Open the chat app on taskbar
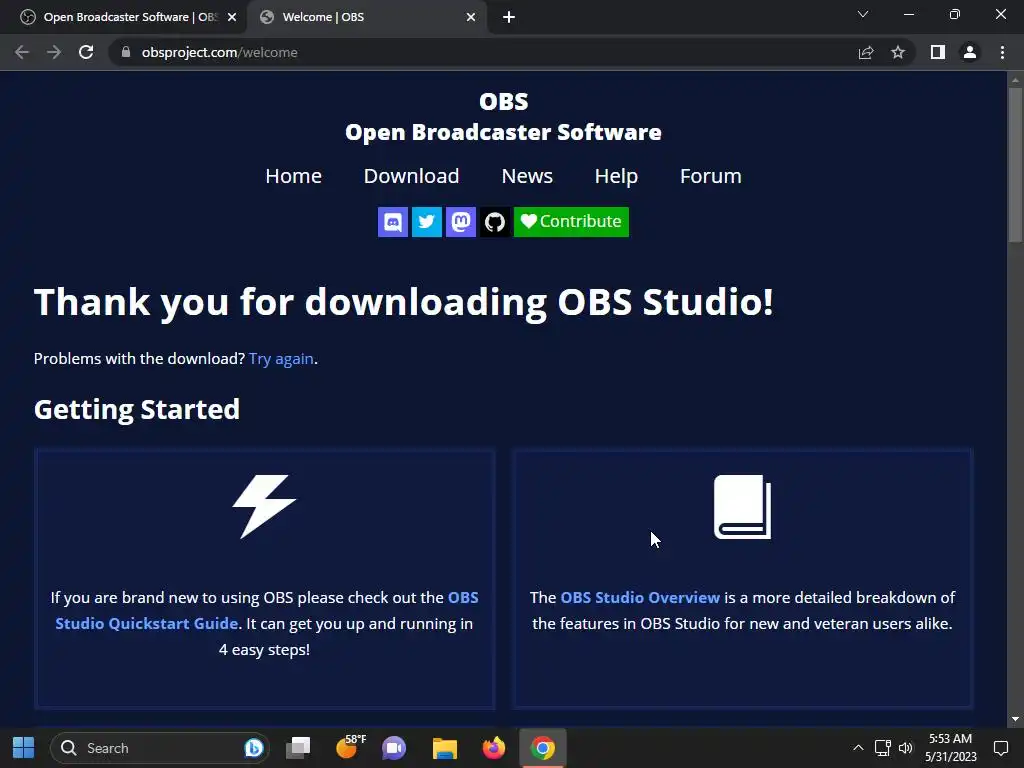The height and width of the screenshot is (768, 1024). pyautogui.click(x=394, y=748)
